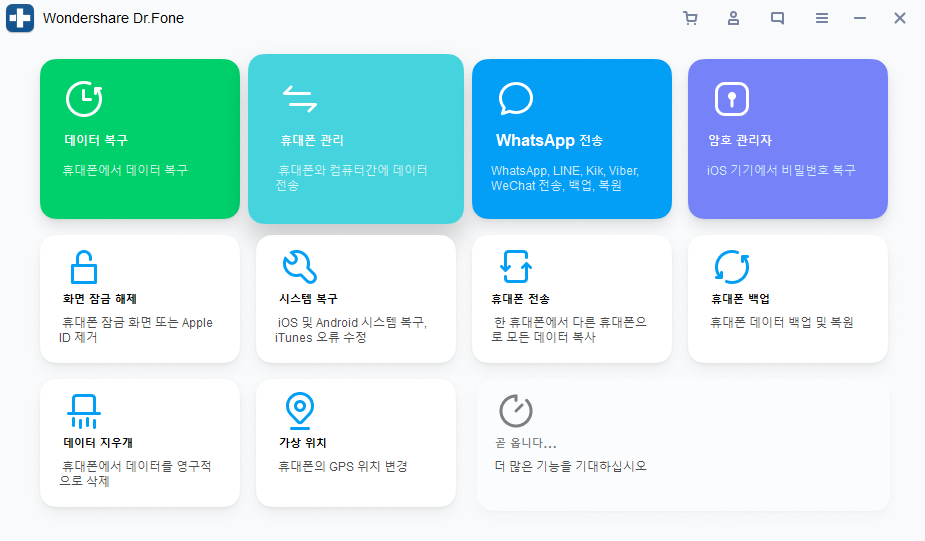Click 'iOS 기기에서 비밀번호 복구' description
Screen dimensions: 925x541
tap(781, 170)
